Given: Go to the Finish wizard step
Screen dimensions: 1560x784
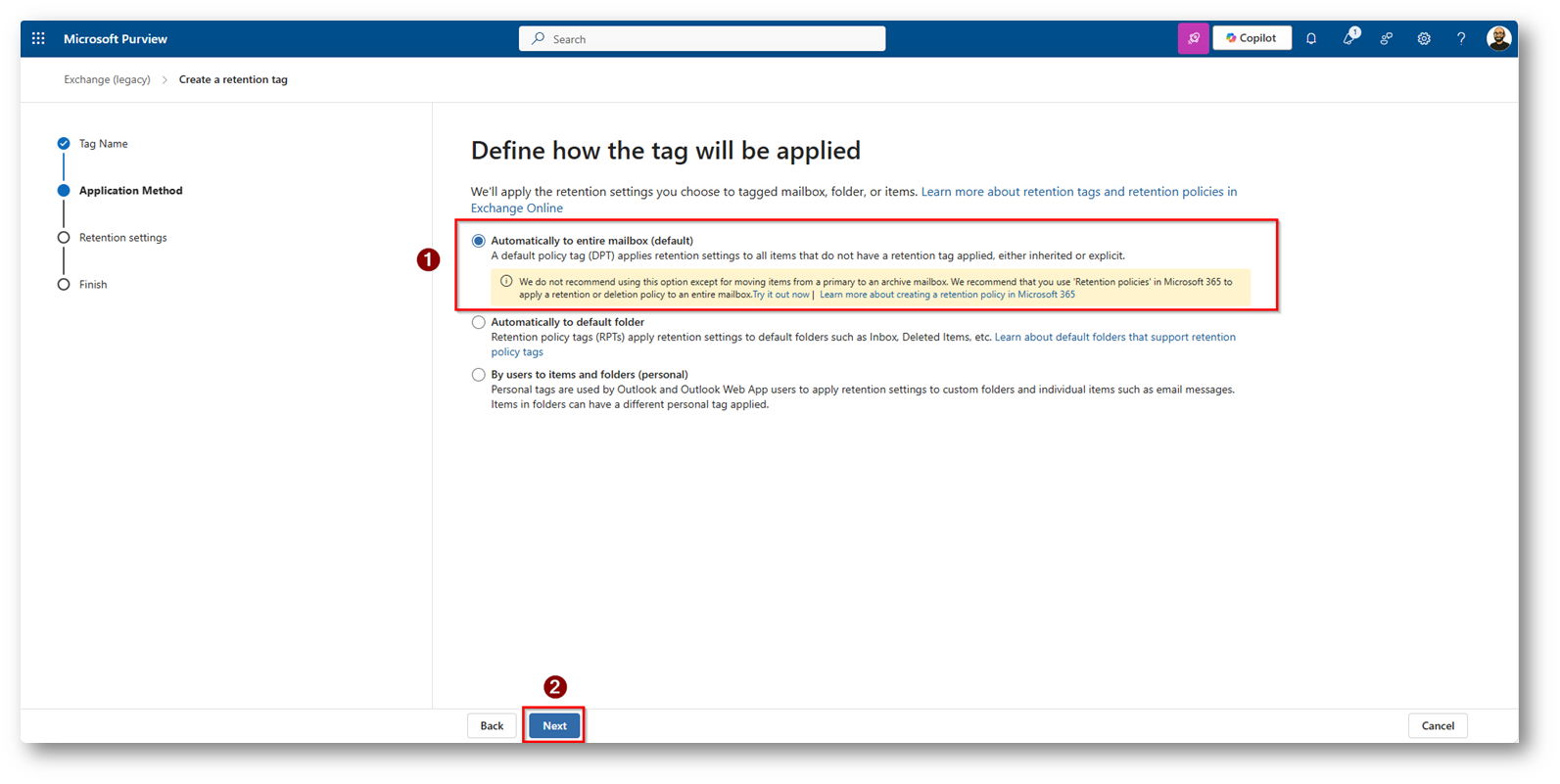Looking at the screenshot, I should point(93,285).
